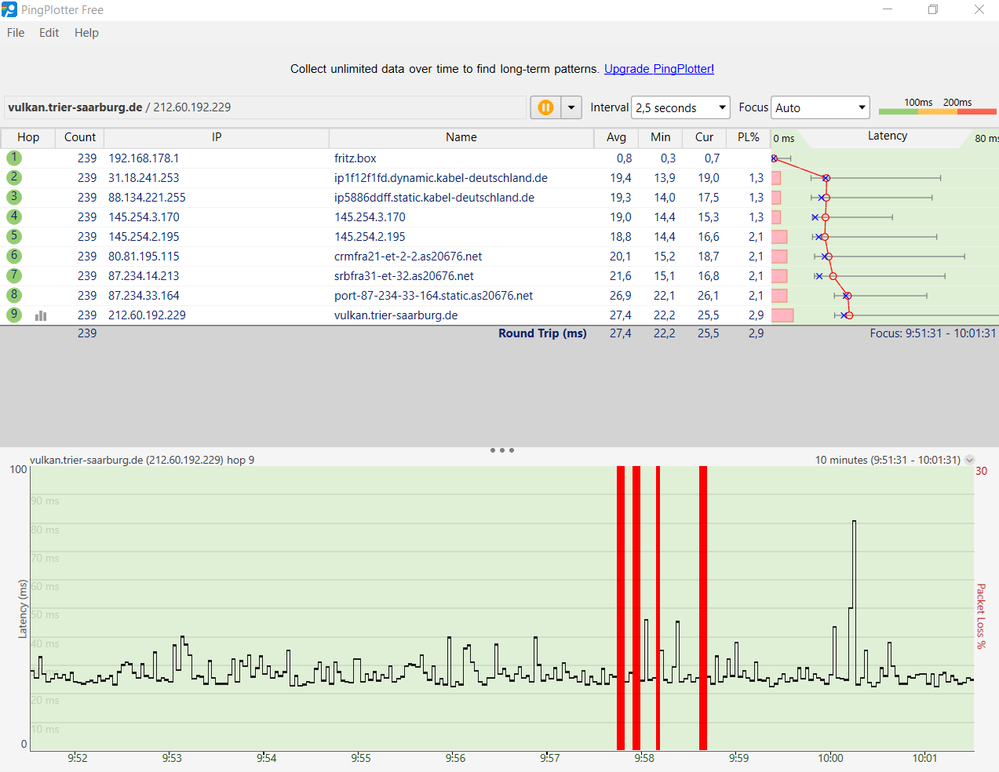The width and height of the screenshot is (999, 772).
Task: Open the File menu
Action: (x=16, y=33)
